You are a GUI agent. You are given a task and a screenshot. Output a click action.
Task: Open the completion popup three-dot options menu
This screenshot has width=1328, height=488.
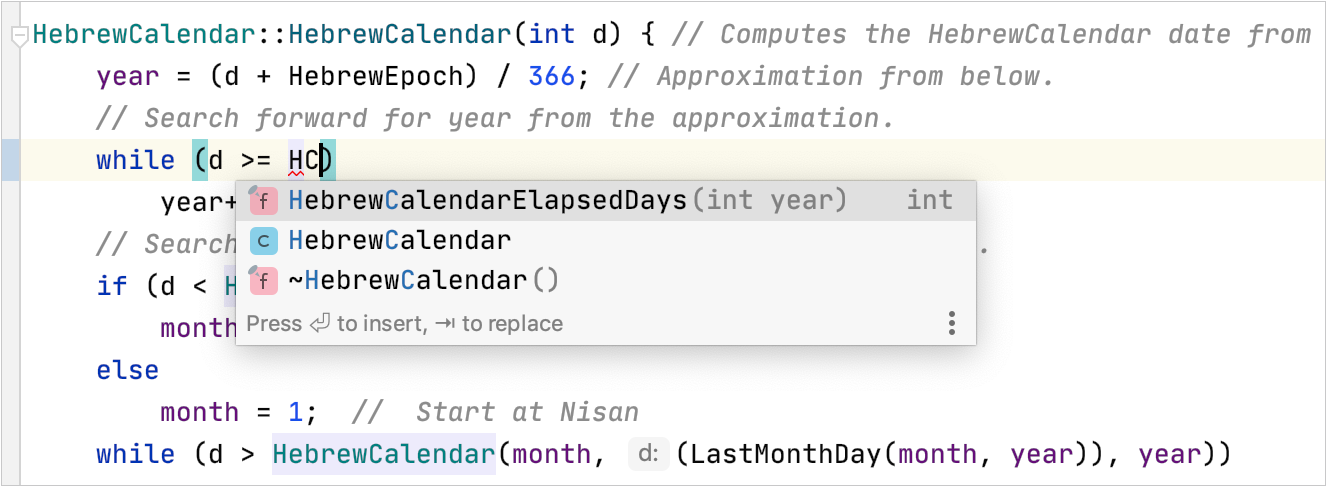tap(951, 323)
